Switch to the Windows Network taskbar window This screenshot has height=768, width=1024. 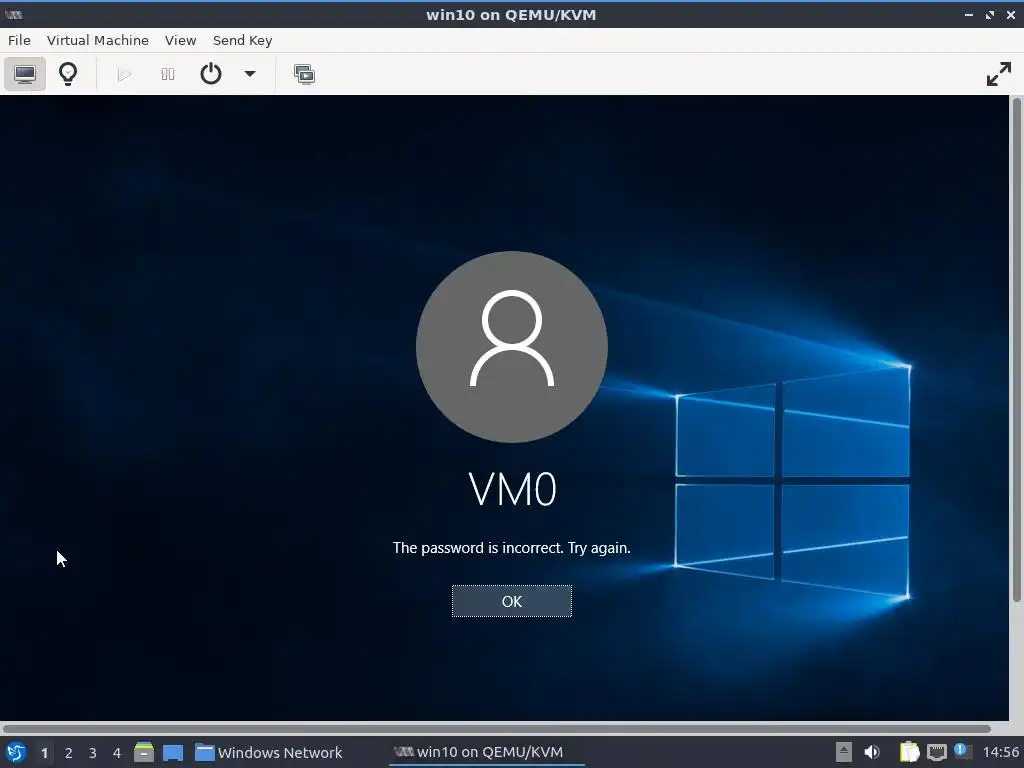pyautogui.click(x=268, y=752)
